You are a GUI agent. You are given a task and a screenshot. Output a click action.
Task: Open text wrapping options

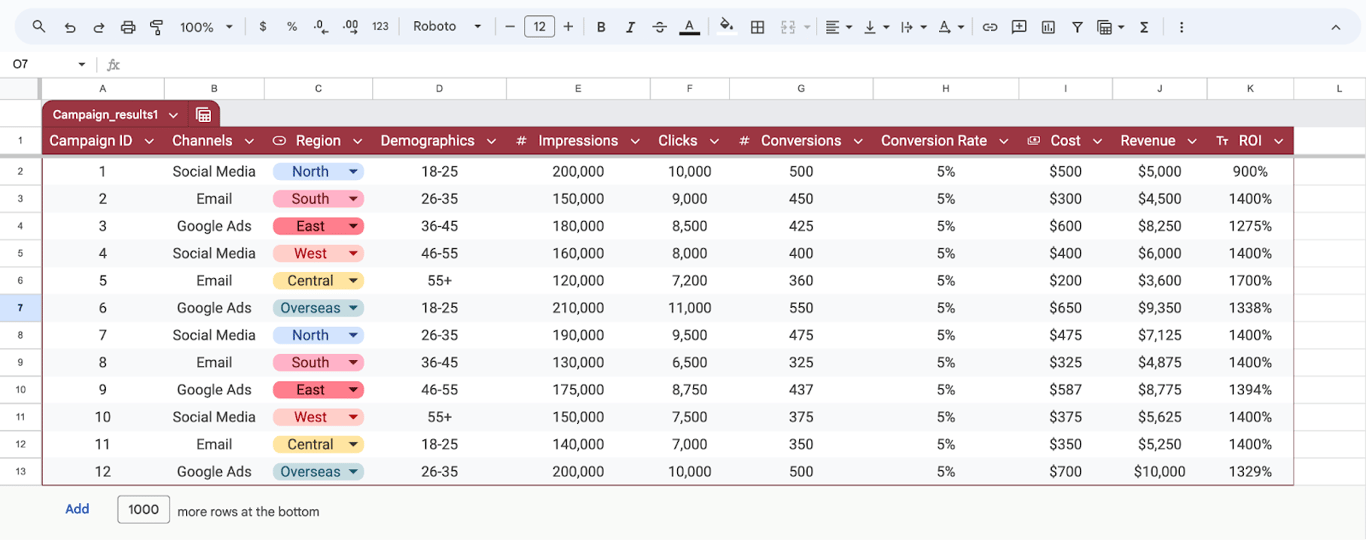point(913,27)
